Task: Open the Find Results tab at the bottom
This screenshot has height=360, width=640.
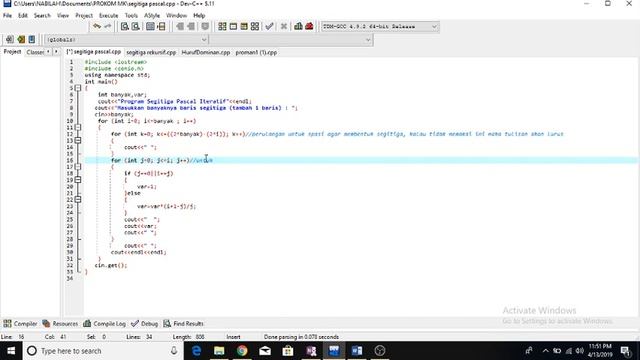Action: (x=184, y=324)
